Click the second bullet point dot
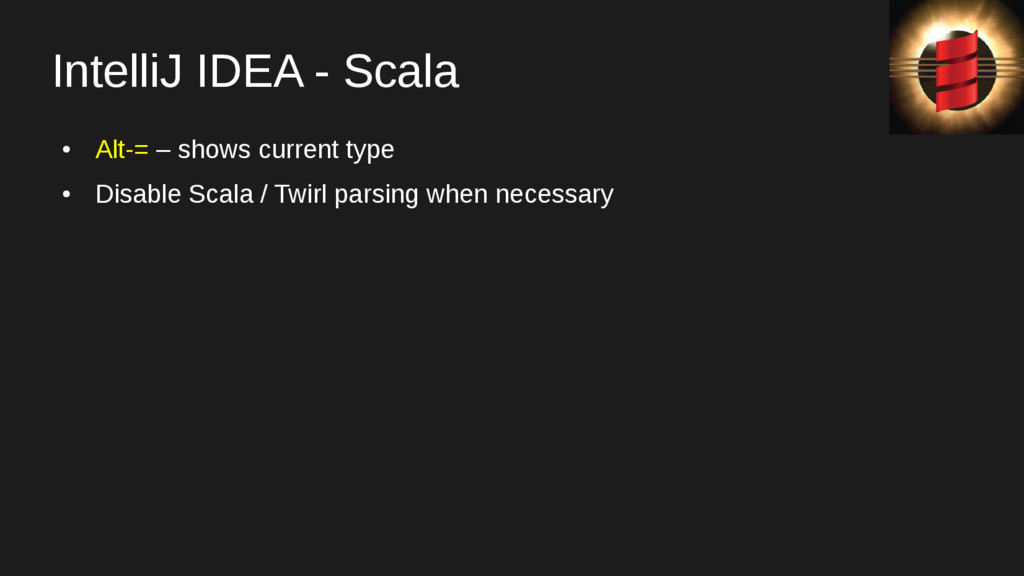The width and height of the screenshot is (1024, 576). (x=66, y=194)
